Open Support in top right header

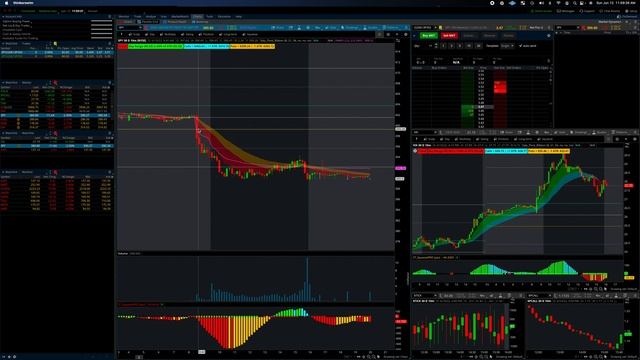[x=587, y=11]
